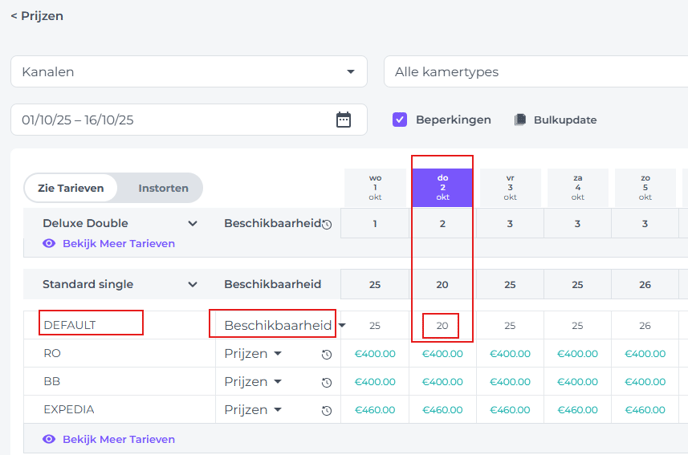Open the calendar icon in date range field

point(343,120)
